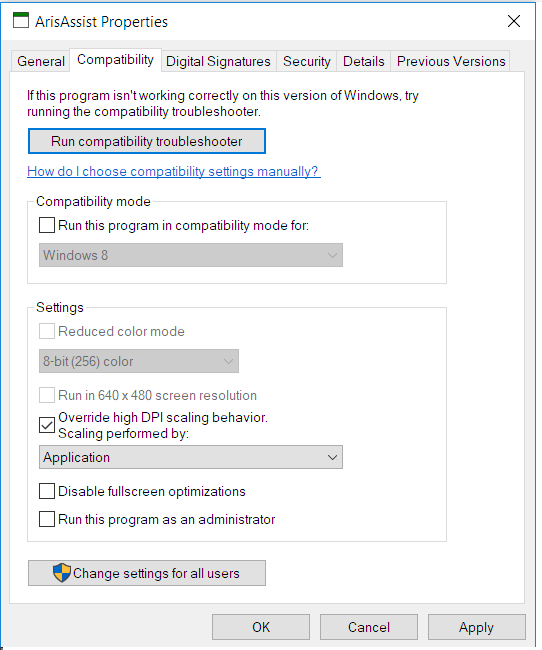Switch to the General tab
Image resolution: width=542 pixels, height=650 pixels.
click(x=41, y=61)
